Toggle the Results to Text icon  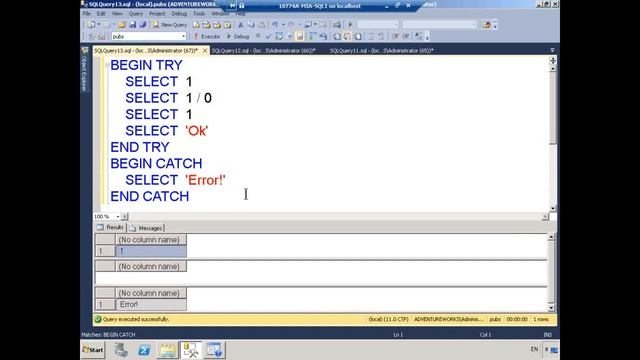337,36
